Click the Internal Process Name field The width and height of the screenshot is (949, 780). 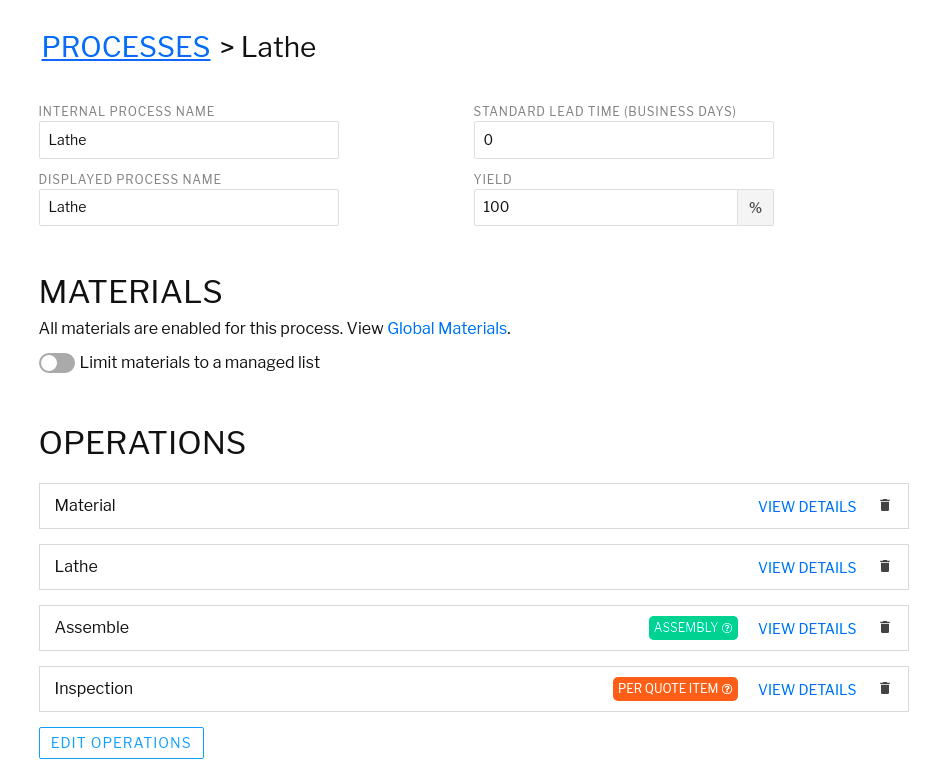188,140
